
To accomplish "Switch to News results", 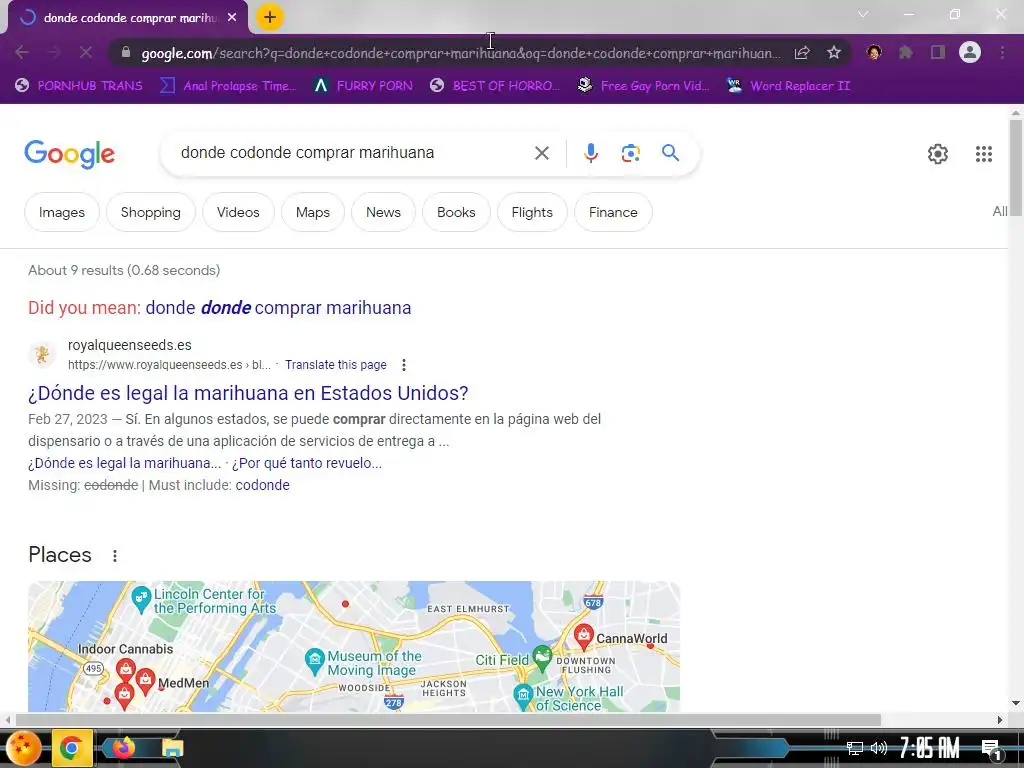I will pos(383,212).
